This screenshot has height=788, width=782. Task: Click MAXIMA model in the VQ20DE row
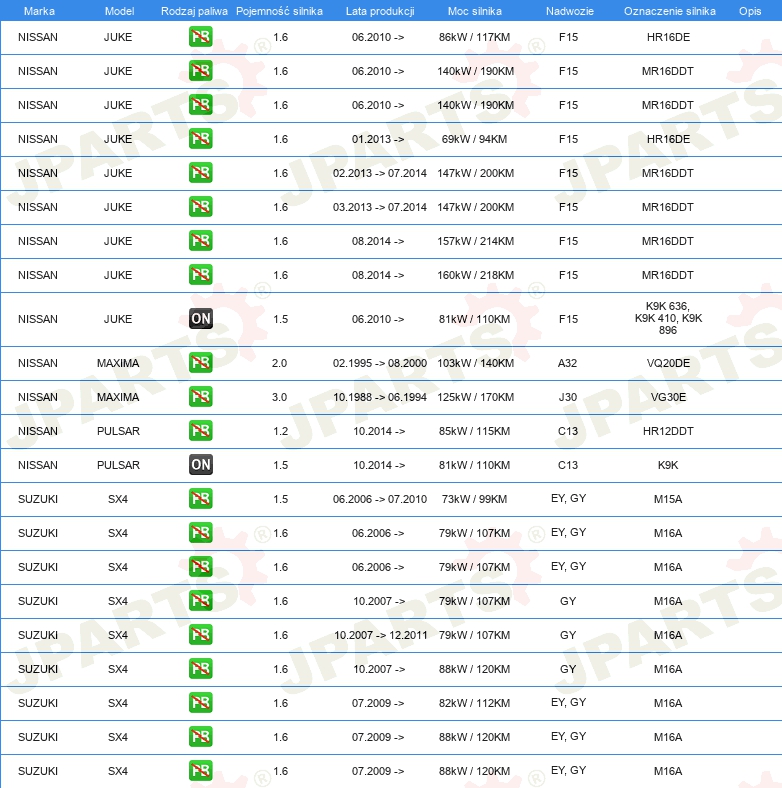(x=118, y=363)
